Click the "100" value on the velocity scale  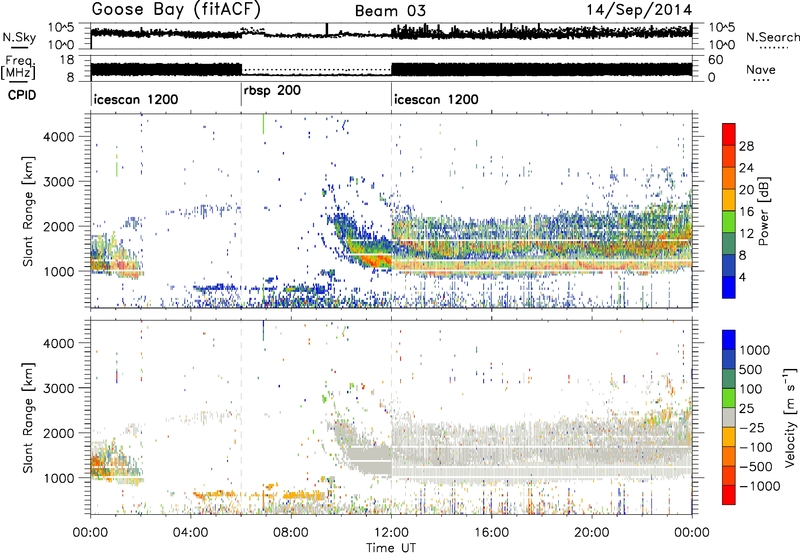point(751,389)
